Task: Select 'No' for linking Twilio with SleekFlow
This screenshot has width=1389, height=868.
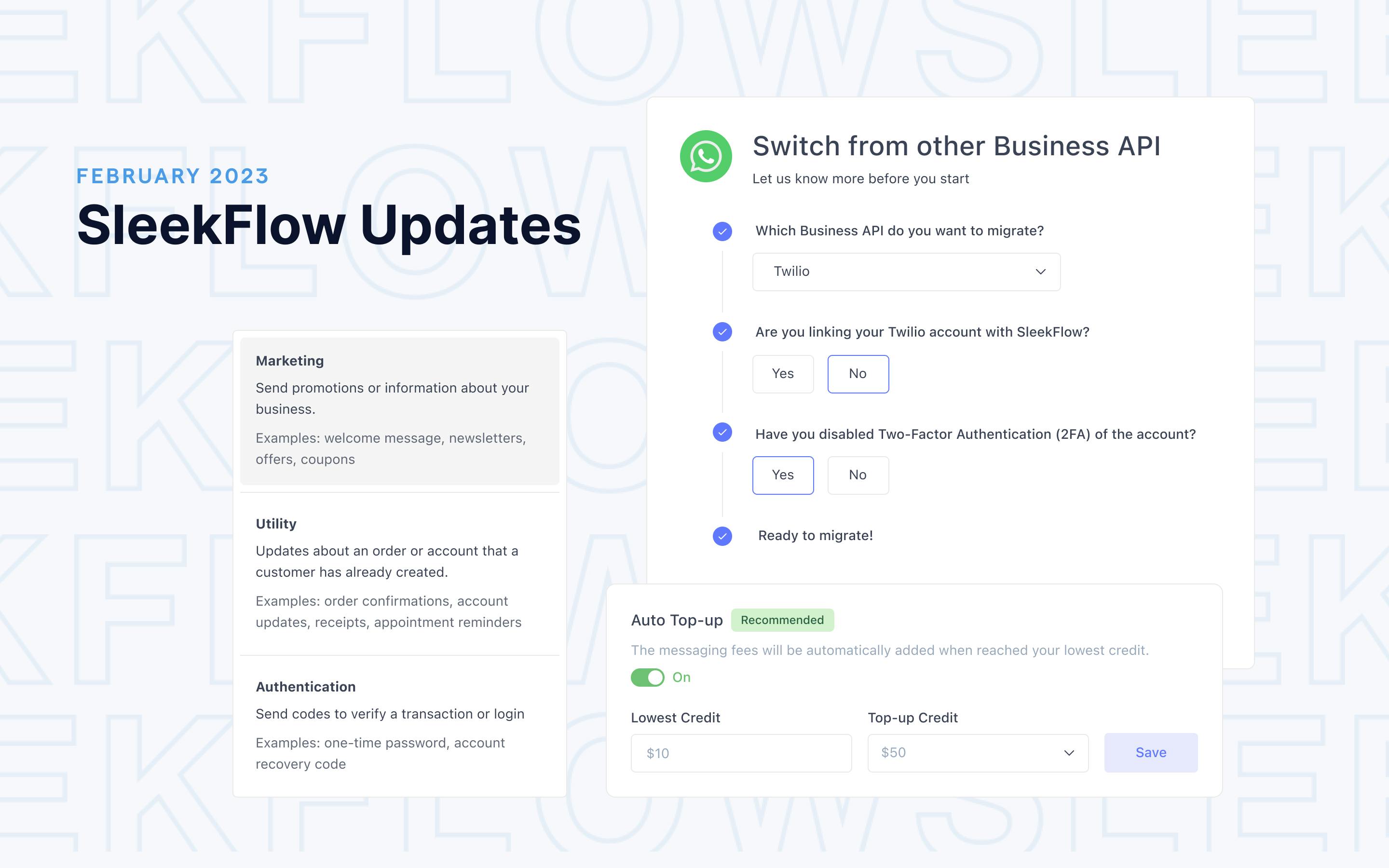Action: point(857,373)
